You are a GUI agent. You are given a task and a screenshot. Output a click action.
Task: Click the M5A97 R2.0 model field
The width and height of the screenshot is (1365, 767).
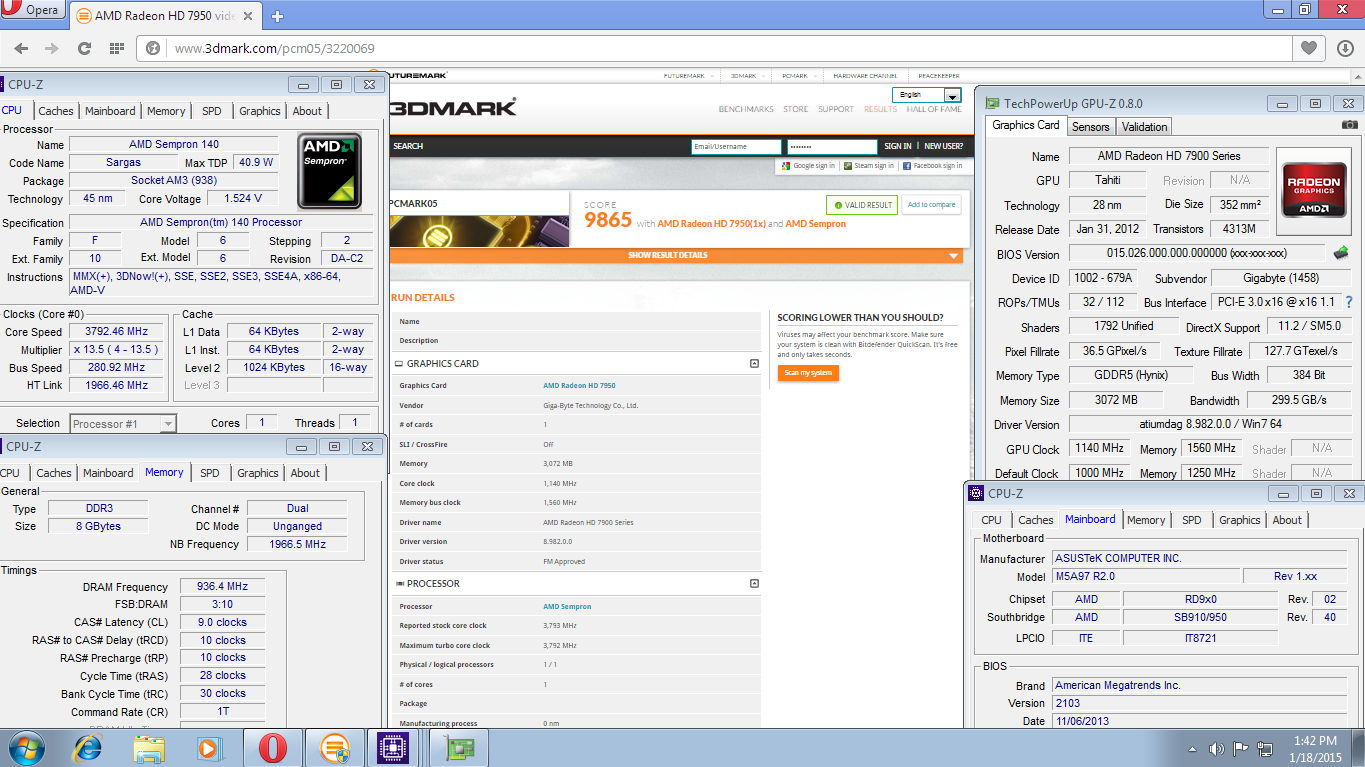pos(1145,577)
